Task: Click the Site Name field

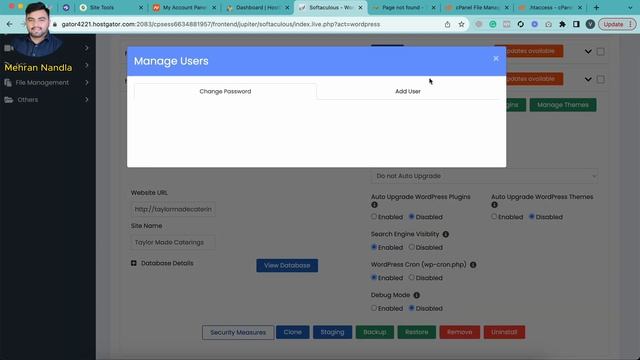Action: click(173, 242)
